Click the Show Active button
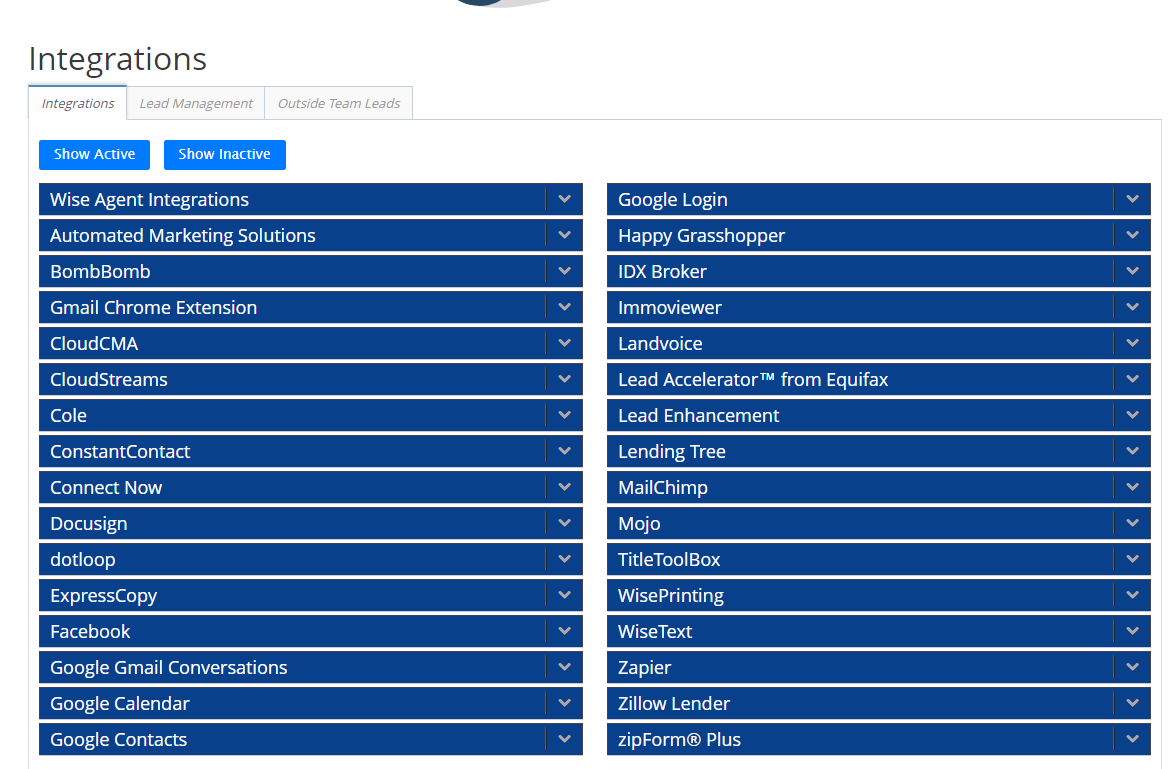This screenshot has width=1168, height=769. pos(95,154)
